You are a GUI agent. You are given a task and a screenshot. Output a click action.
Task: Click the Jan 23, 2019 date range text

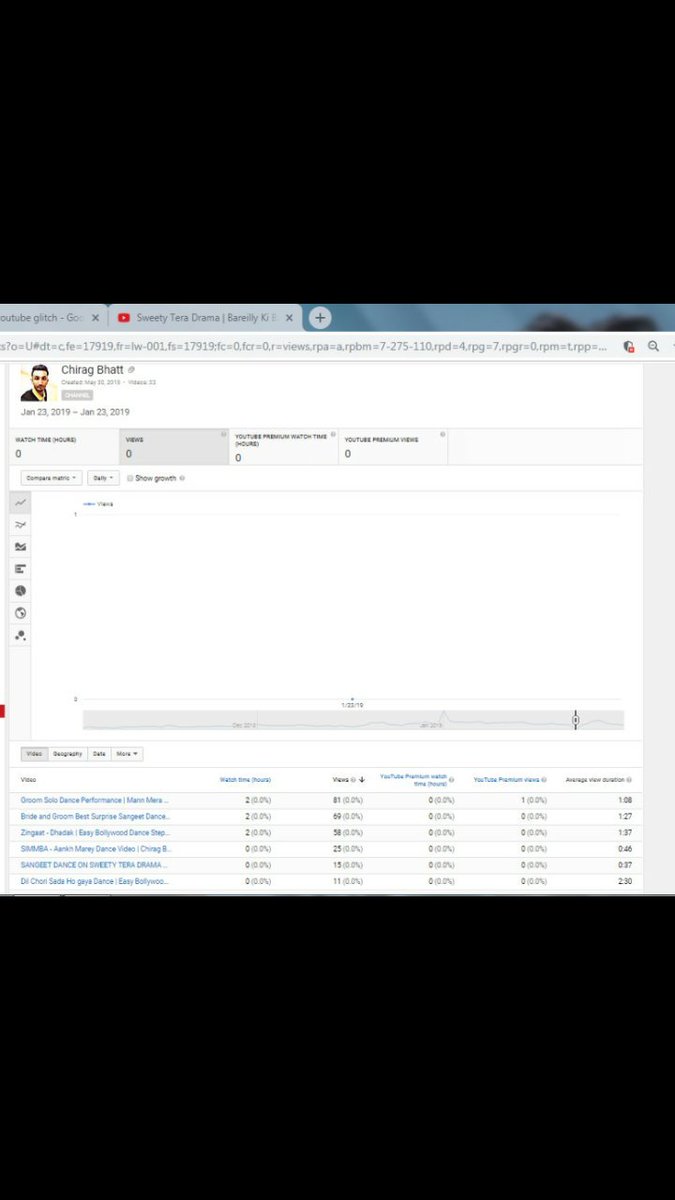pyautogui.click(x=75, y=412)
